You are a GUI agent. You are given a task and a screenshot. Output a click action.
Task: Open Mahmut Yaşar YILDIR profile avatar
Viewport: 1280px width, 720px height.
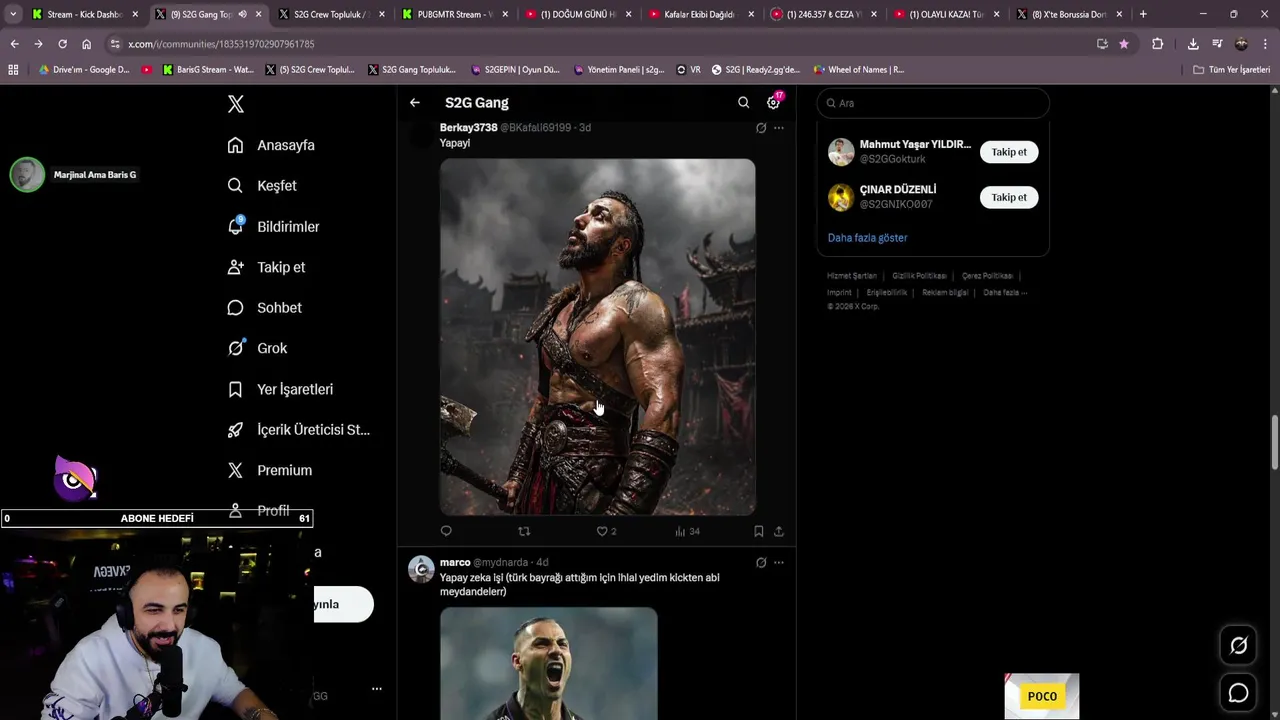tap(841, 152)
